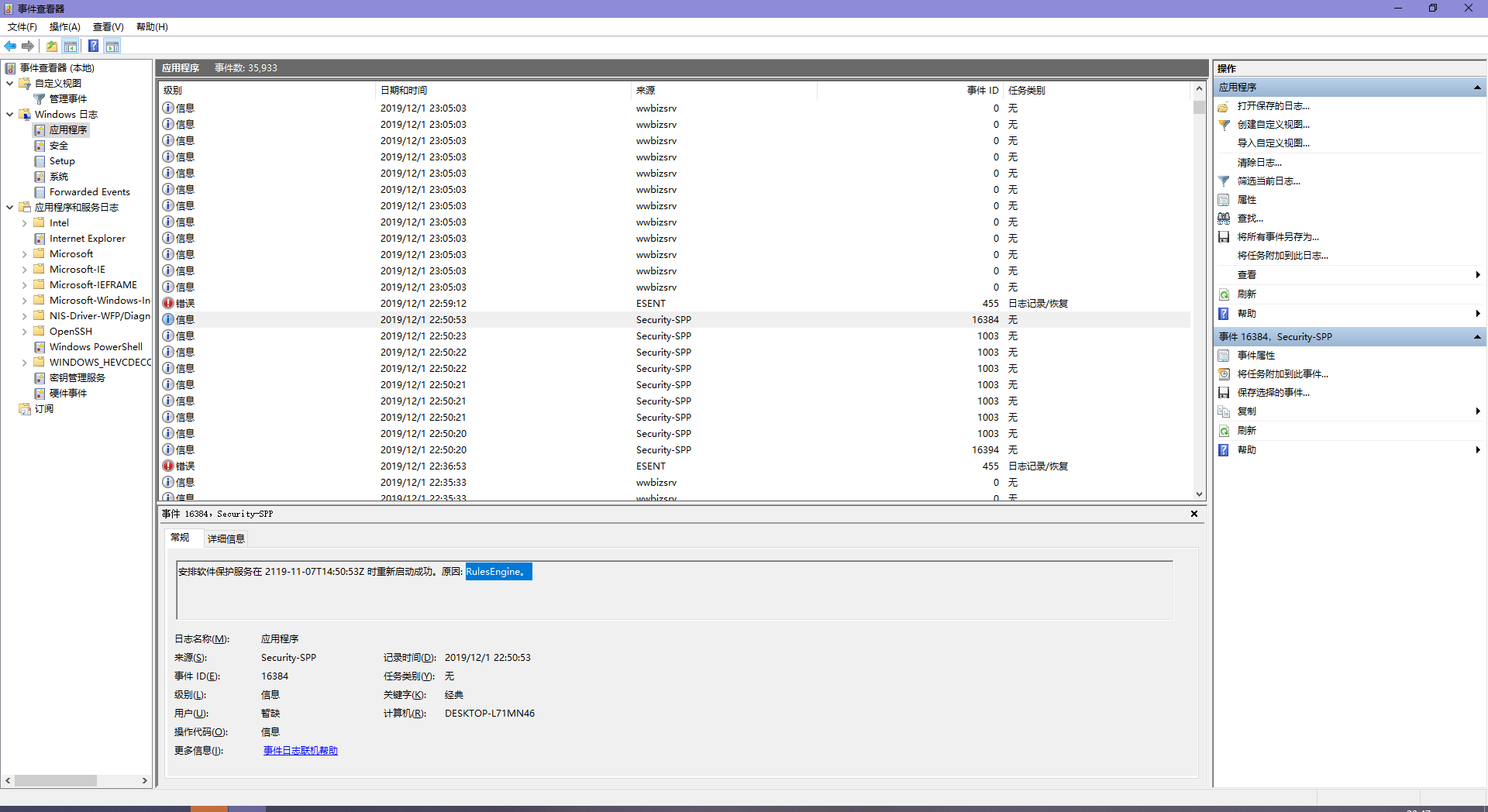
Task: Close the event preview pane
Action: coord(1194,514)
